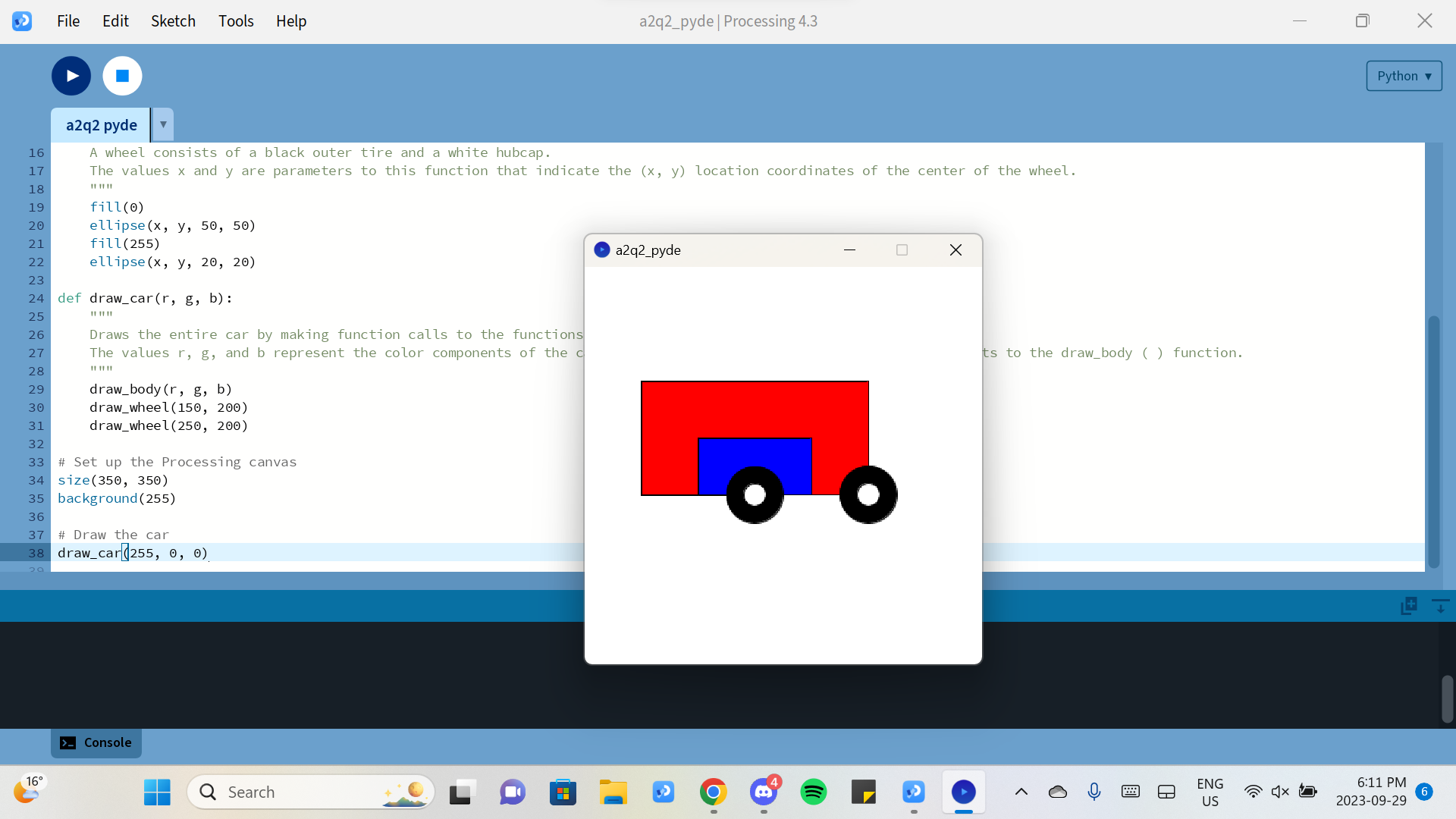Click the scroll-to-bottom console icon

(1440, 605)
